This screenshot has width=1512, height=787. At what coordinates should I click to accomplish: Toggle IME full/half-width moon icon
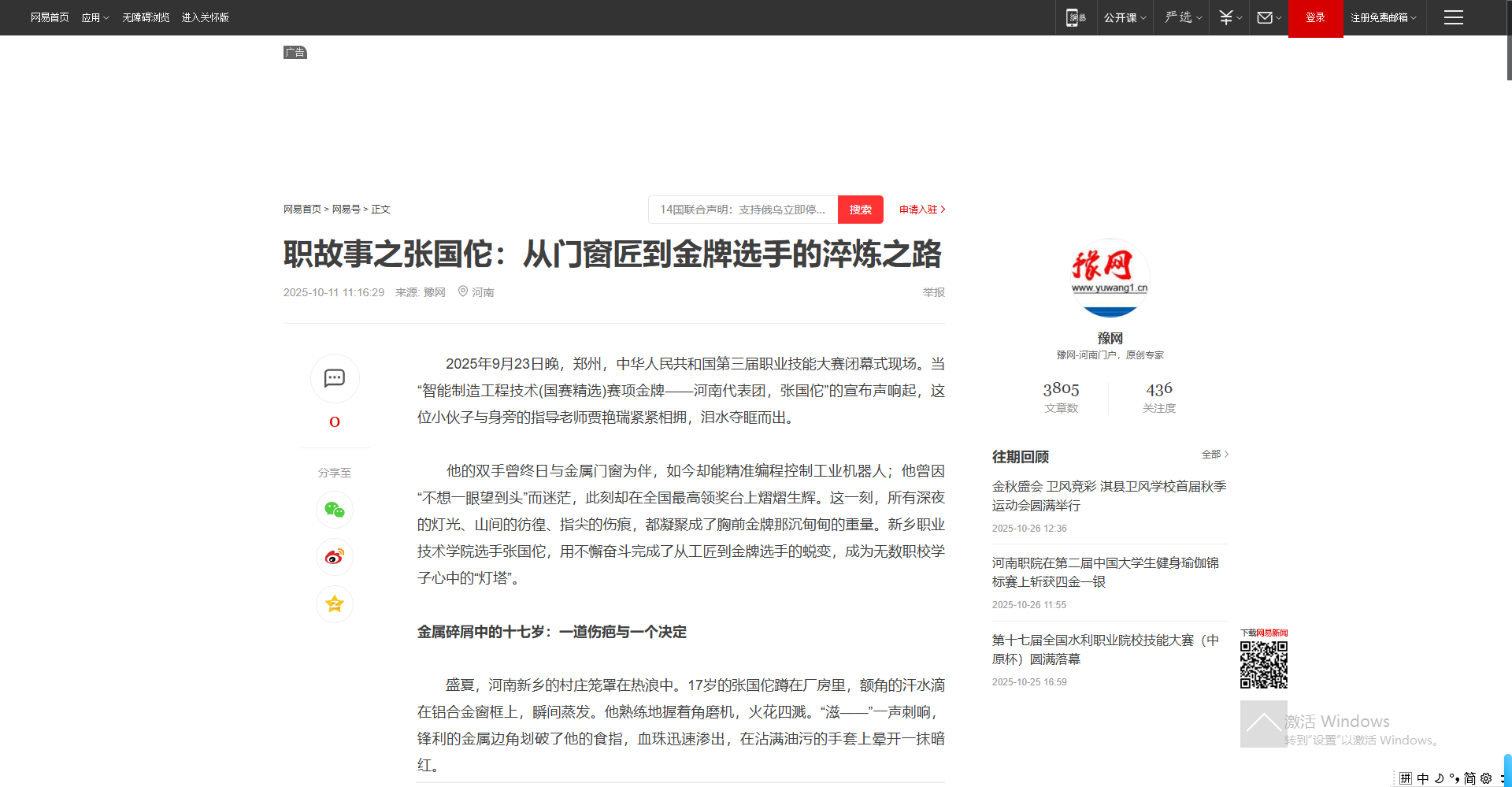click(1440, 778)
